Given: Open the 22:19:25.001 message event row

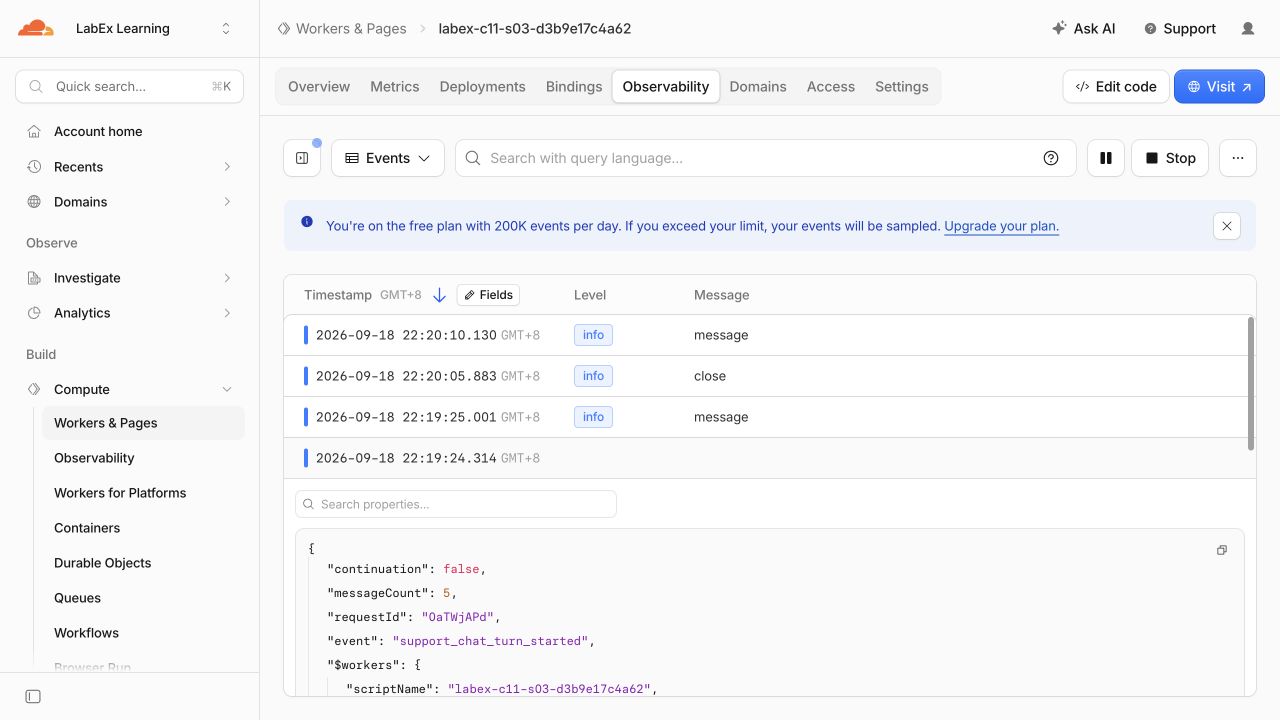Looking at the screenshot, I should tap(766, 417).
